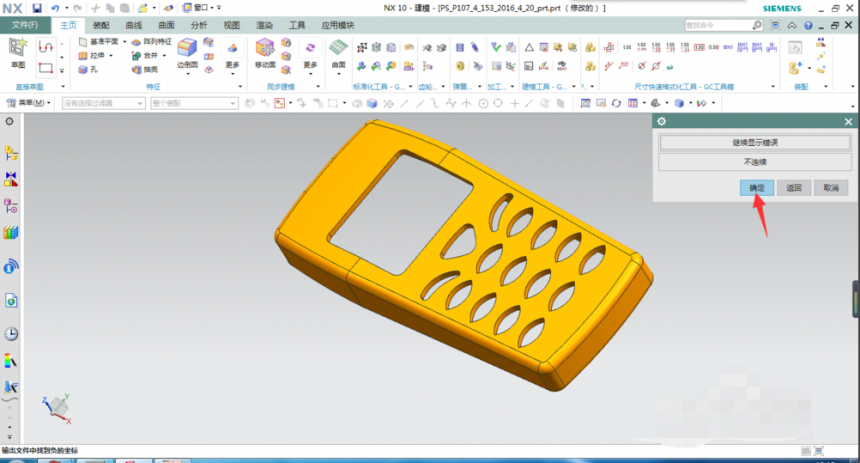Switch to the Render (渲染) tab
Image resolution: width=860 pixels, height=463 pixels.
[264, 25]
